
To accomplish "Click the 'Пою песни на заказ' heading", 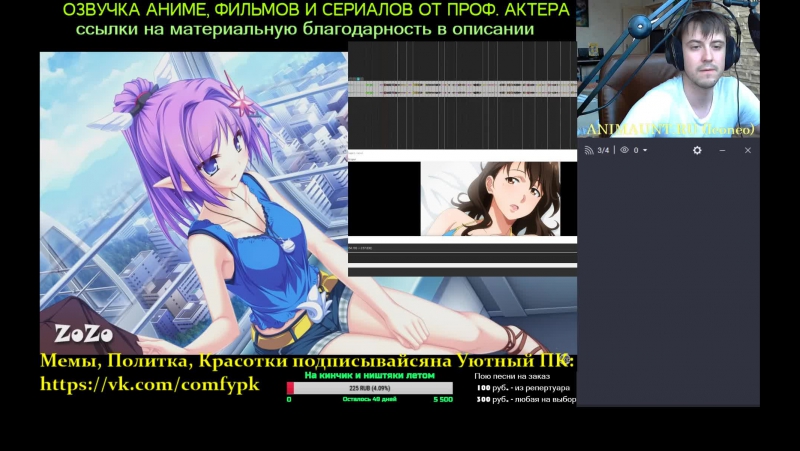I will (x=512, y=377).
